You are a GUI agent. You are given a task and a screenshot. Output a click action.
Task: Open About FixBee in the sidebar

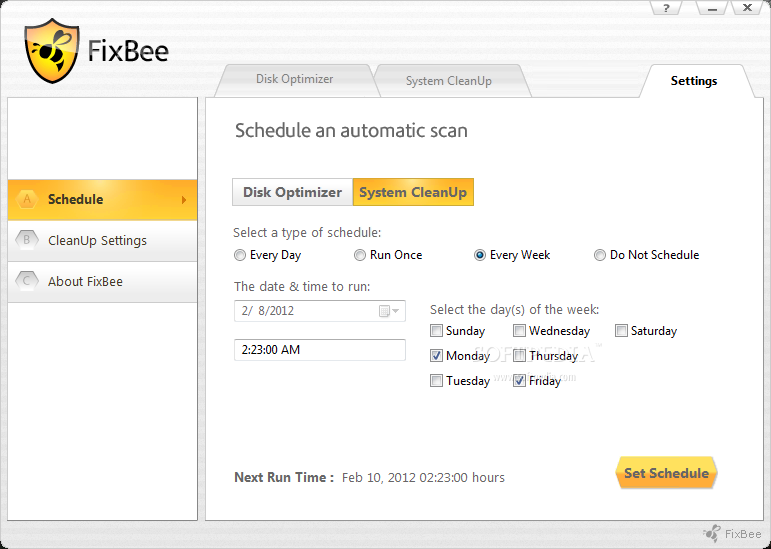tap(102, 282)
